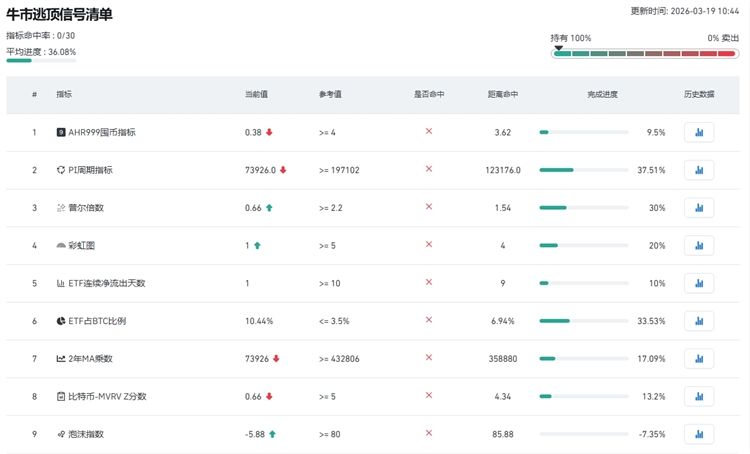750x454 pixels.
Task: Click the 牛市逃顶信号清单 page title
Action: click(59, 15)
